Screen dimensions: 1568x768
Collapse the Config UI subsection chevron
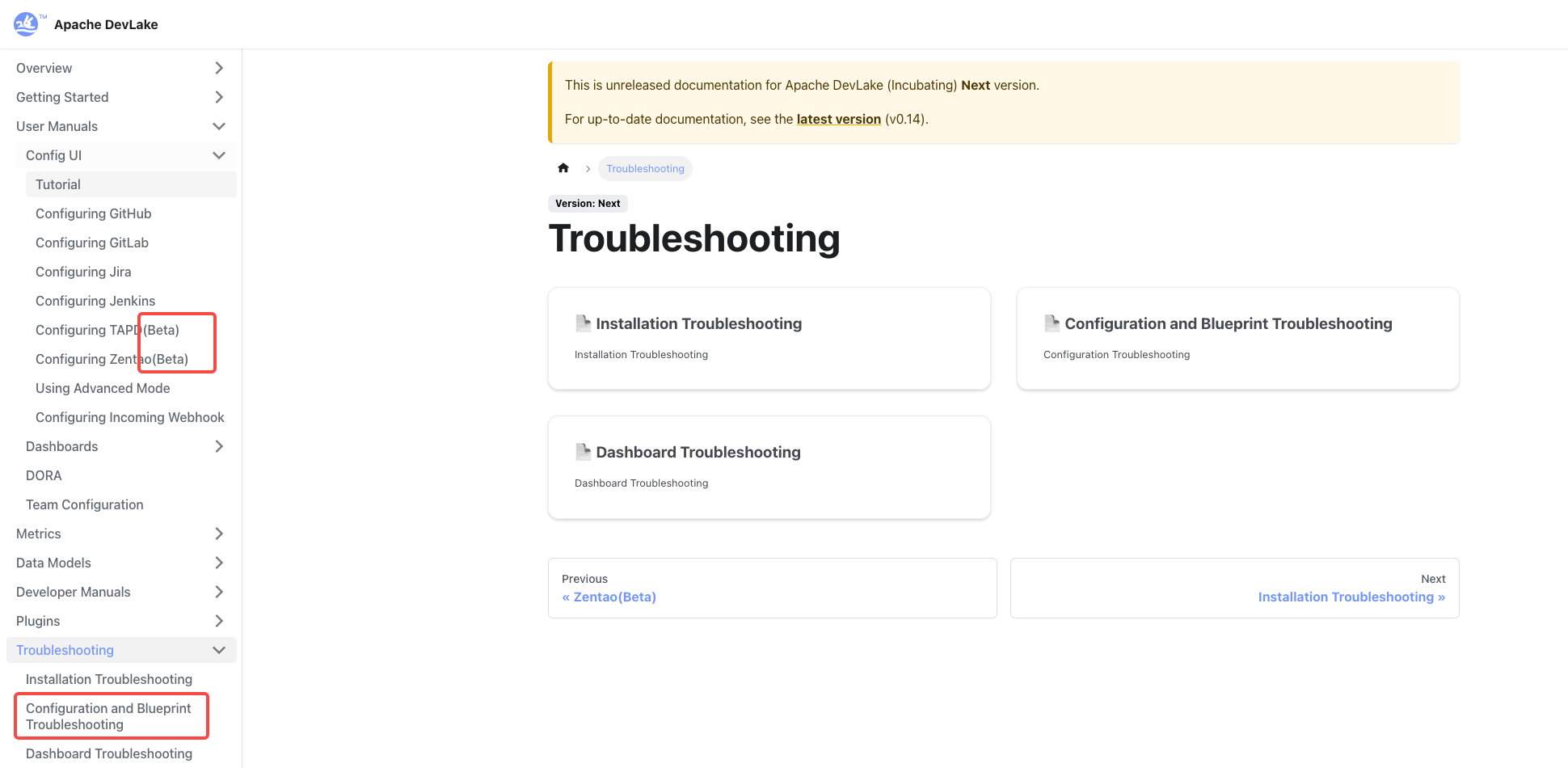pos(218,155)
